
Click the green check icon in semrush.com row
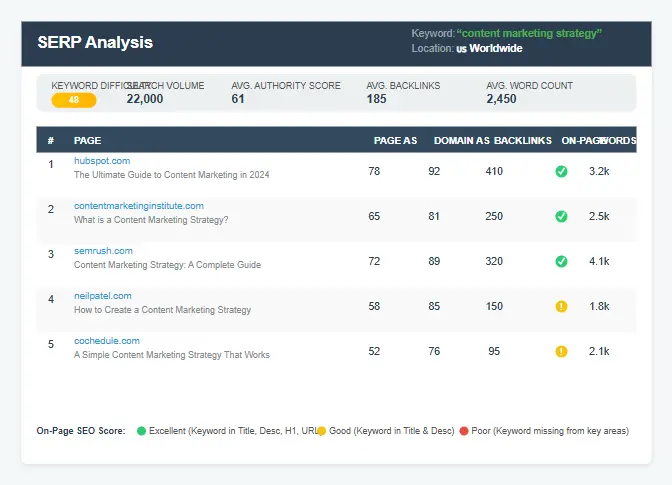(561, 261)
